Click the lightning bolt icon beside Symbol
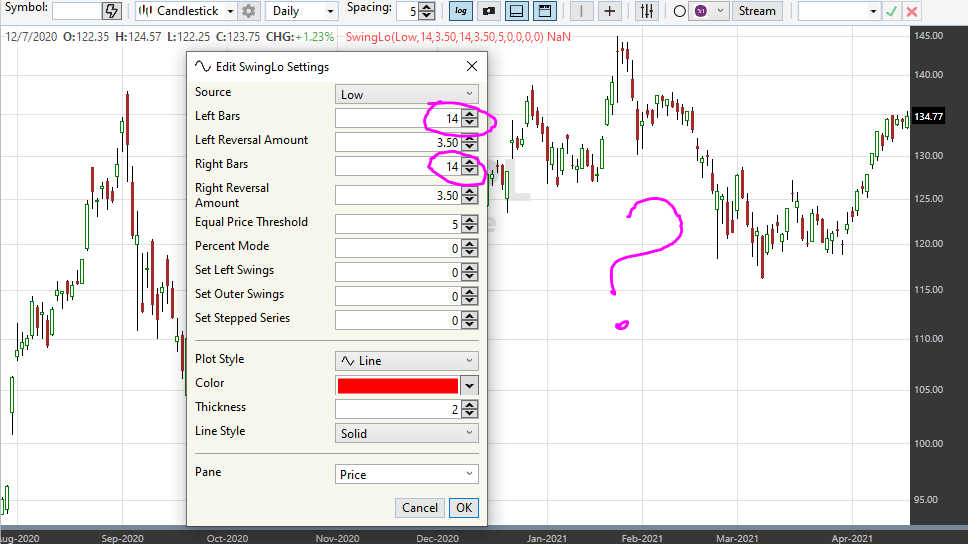The width and height of the screenshot is (968, 544). tap(112, 11)
